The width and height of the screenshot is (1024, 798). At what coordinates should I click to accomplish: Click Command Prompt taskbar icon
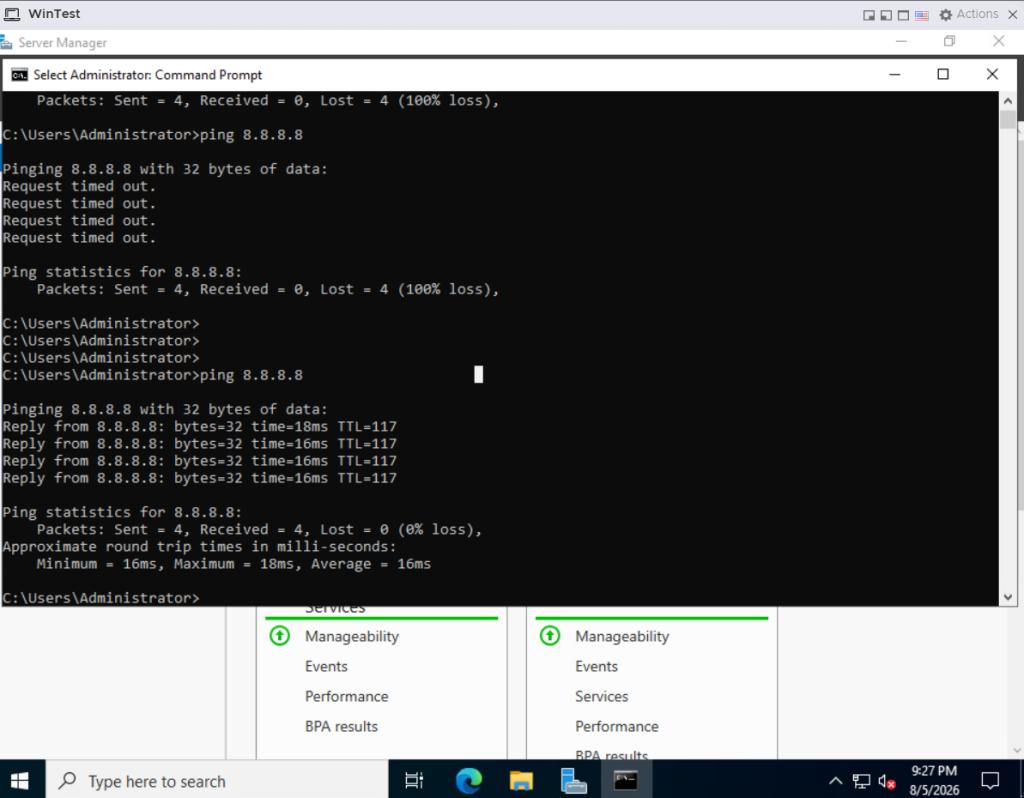pos(626,780)
